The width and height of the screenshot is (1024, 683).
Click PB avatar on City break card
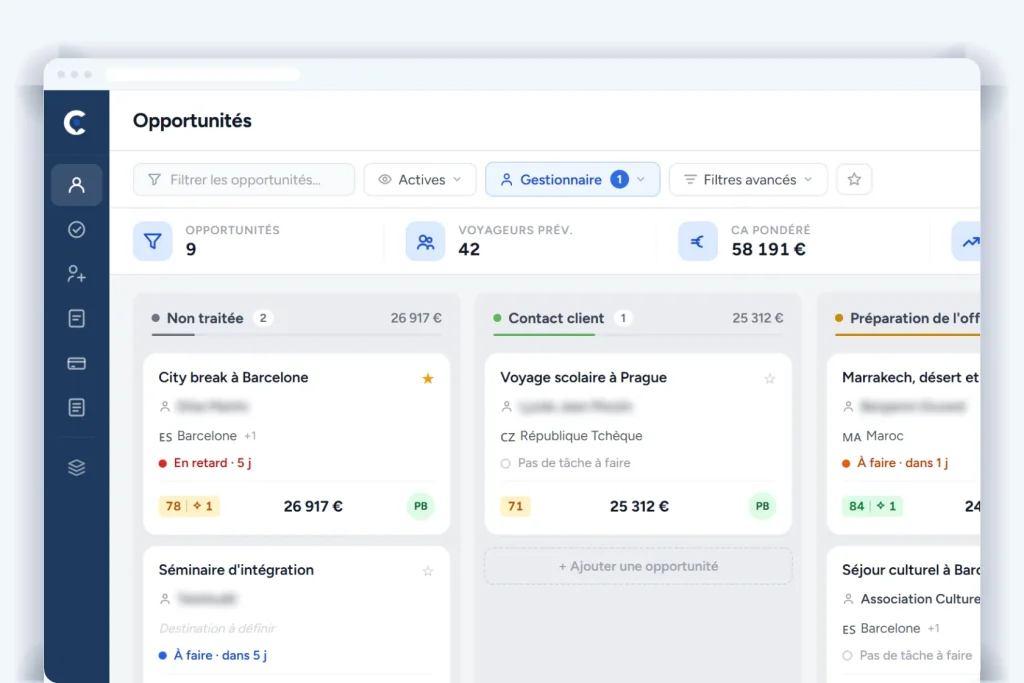(x=421, y=506)
